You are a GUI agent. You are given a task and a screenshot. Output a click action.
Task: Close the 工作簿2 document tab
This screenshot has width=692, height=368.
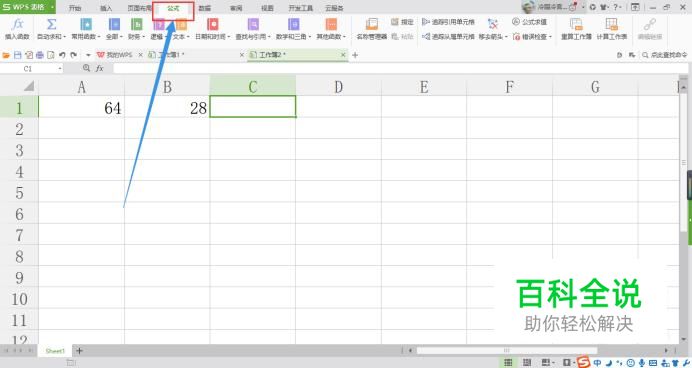[x=343, y=55]
